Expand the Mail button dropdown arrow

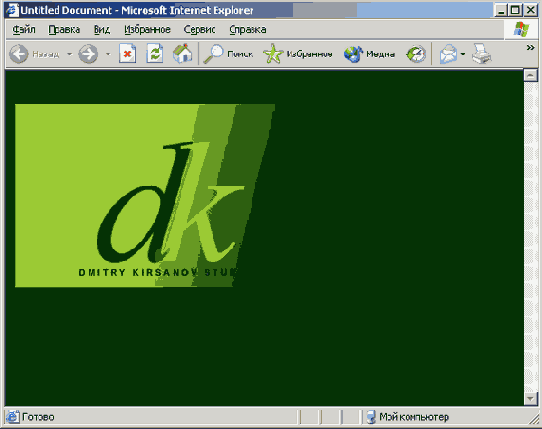point(463,54)
